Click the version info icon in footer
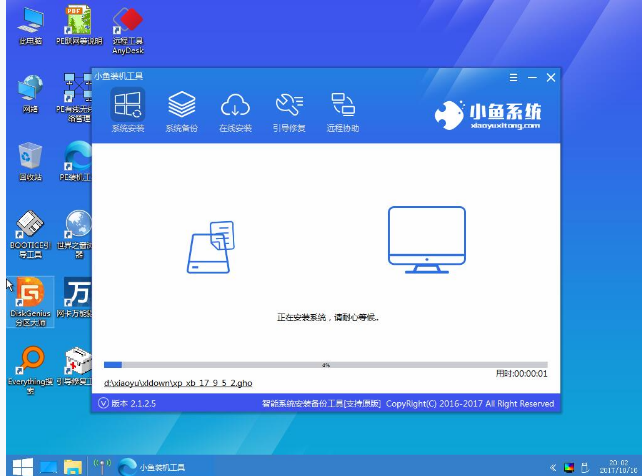This screenshot has height=476, width=642. tap(103, 403)
